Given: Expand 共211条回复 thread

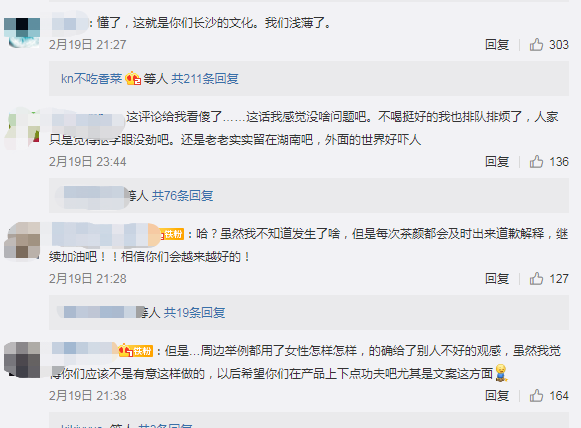Looking at the screenshot, I should pyautogui.click(x=205, y=79).
